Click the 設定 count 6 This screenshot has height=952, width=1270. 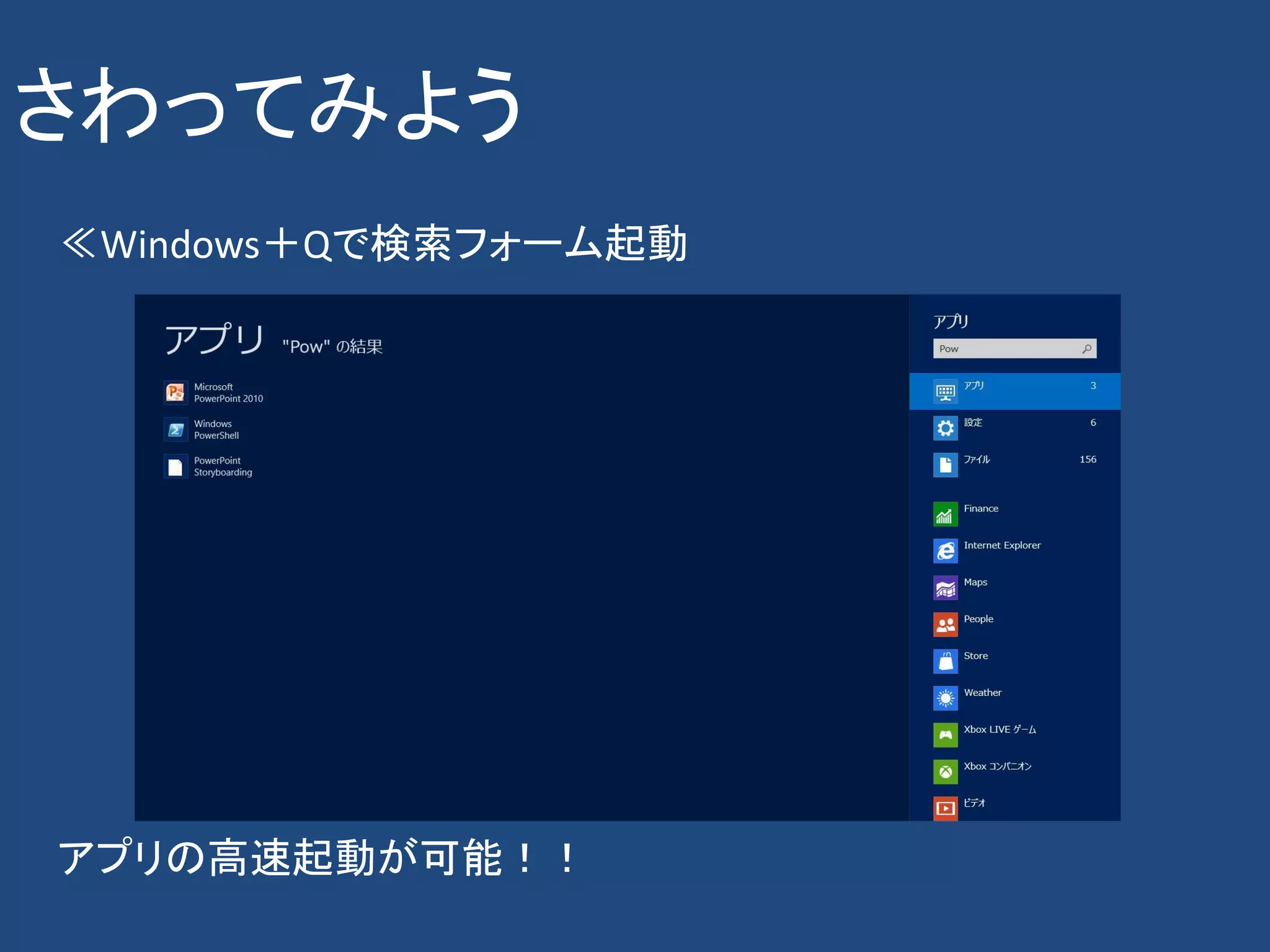point(1093,423)
